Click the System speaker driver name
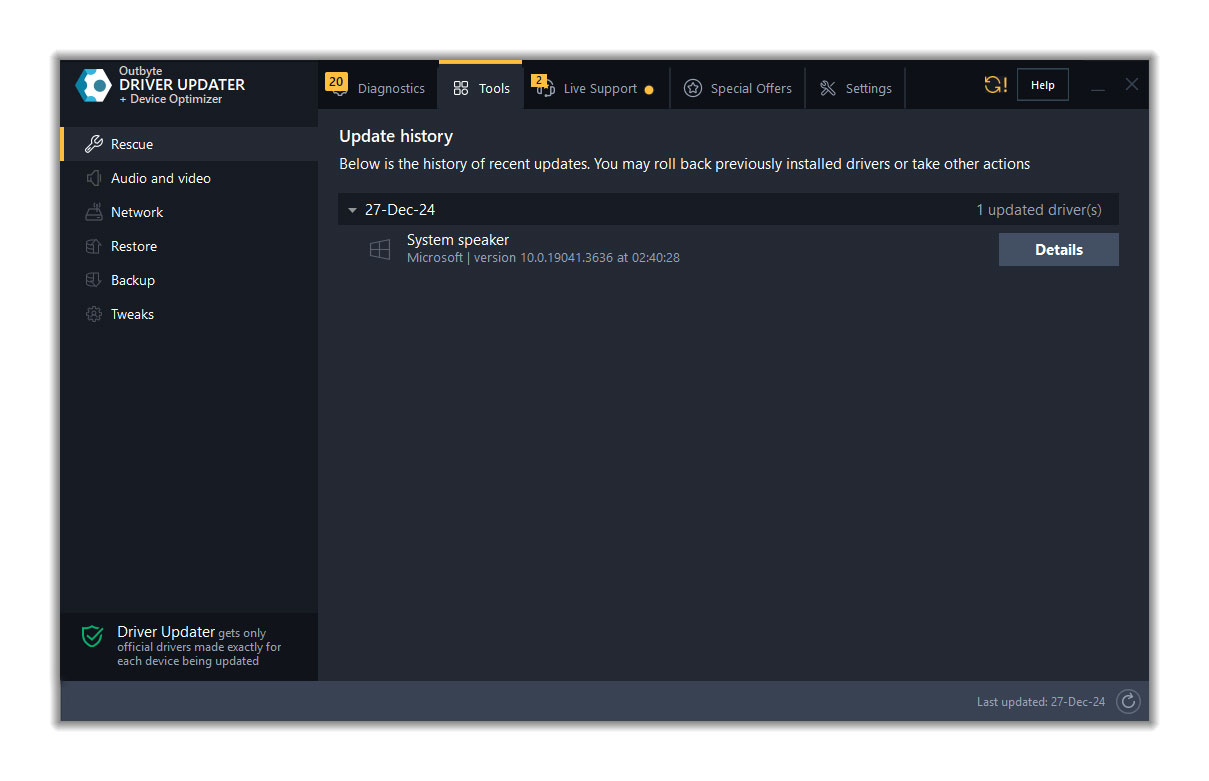The image size is (1209, 781). tap(458, 240)
